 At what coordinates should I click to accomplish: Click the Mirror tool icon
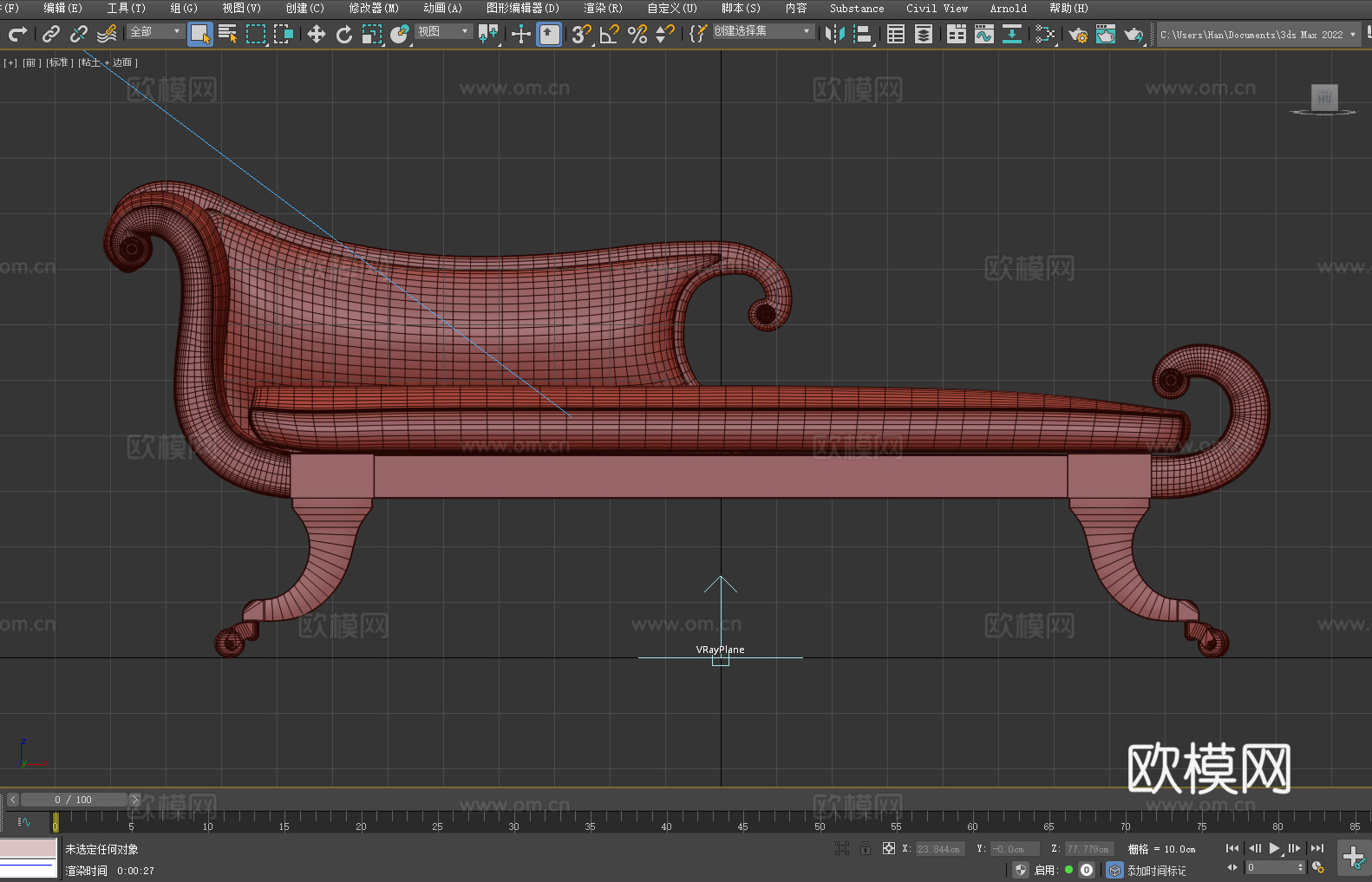pos(835,34)
